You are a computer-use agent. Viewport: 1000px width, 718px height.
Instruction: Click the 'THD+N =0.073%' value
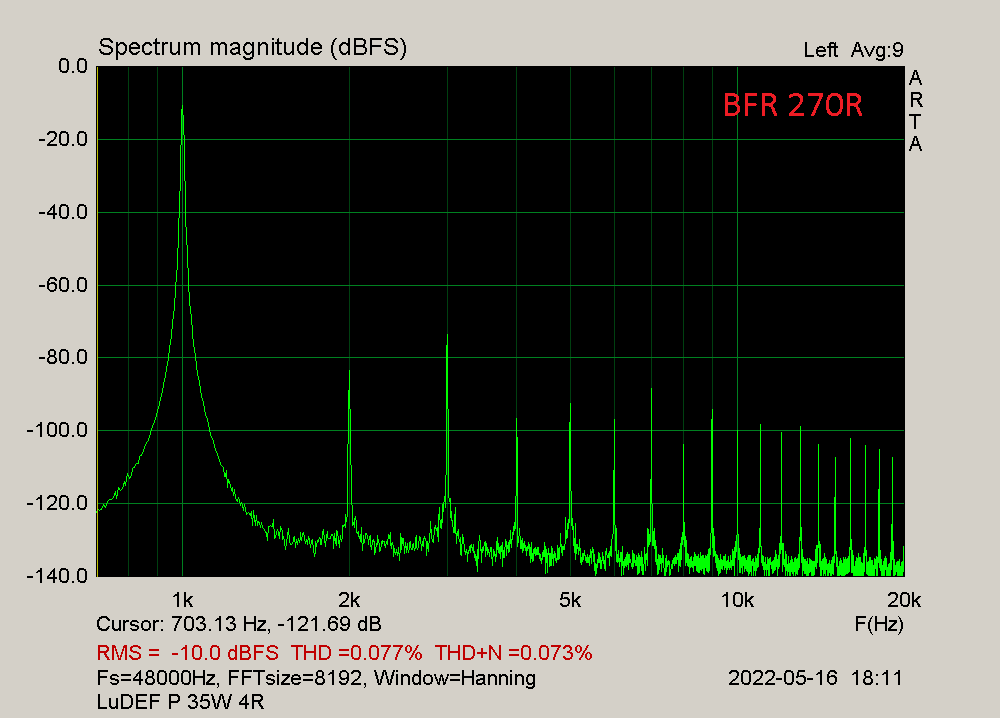[513, 654]
